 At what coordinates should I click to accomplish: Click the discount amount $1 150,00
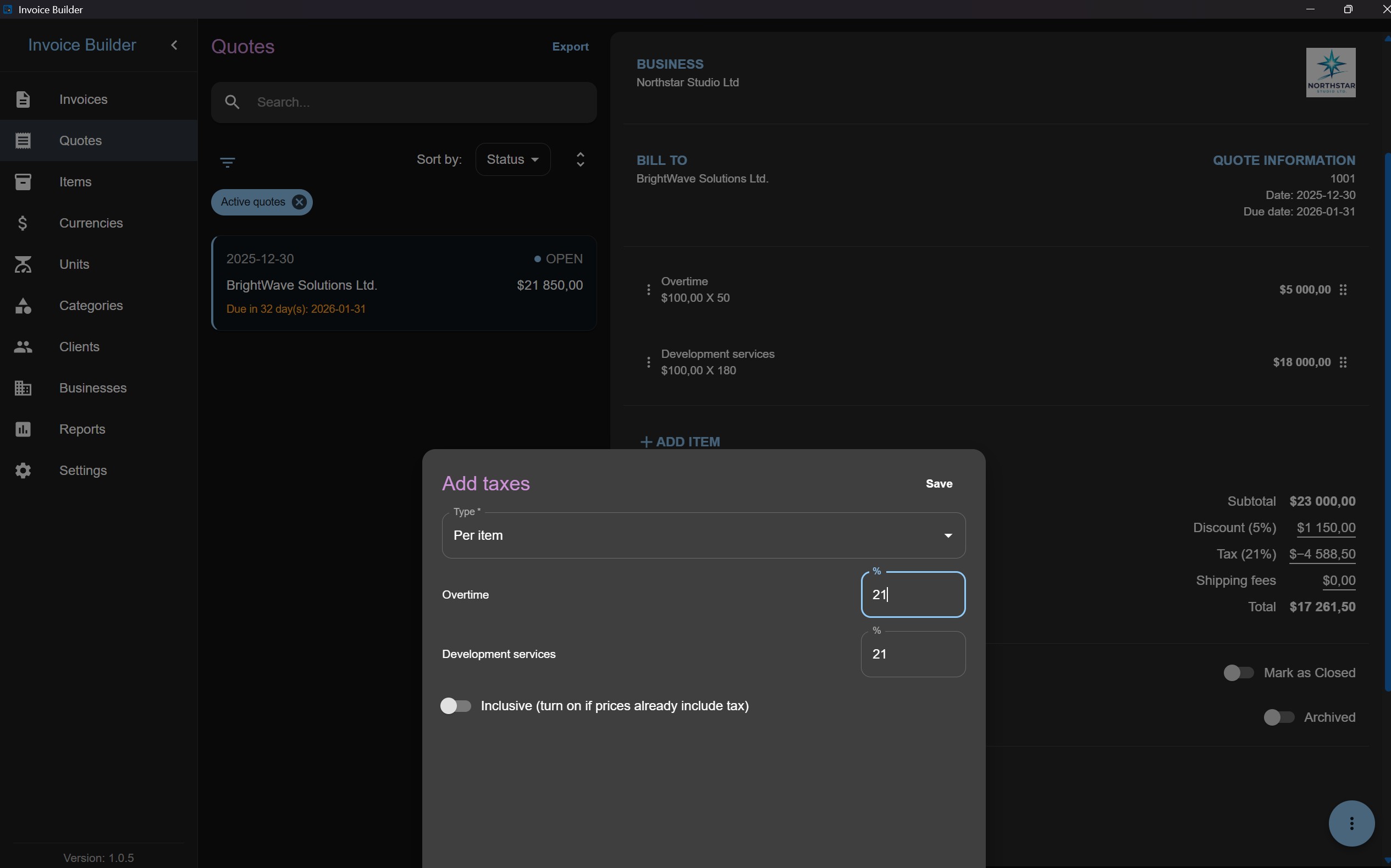[1326, 528]
